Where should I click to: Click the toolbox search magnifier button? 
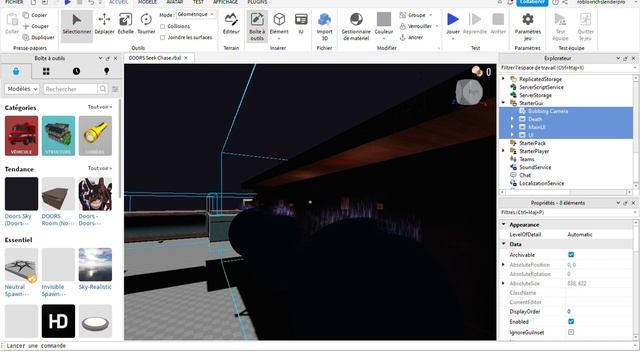pyautogui.click(x=103, y=89)
